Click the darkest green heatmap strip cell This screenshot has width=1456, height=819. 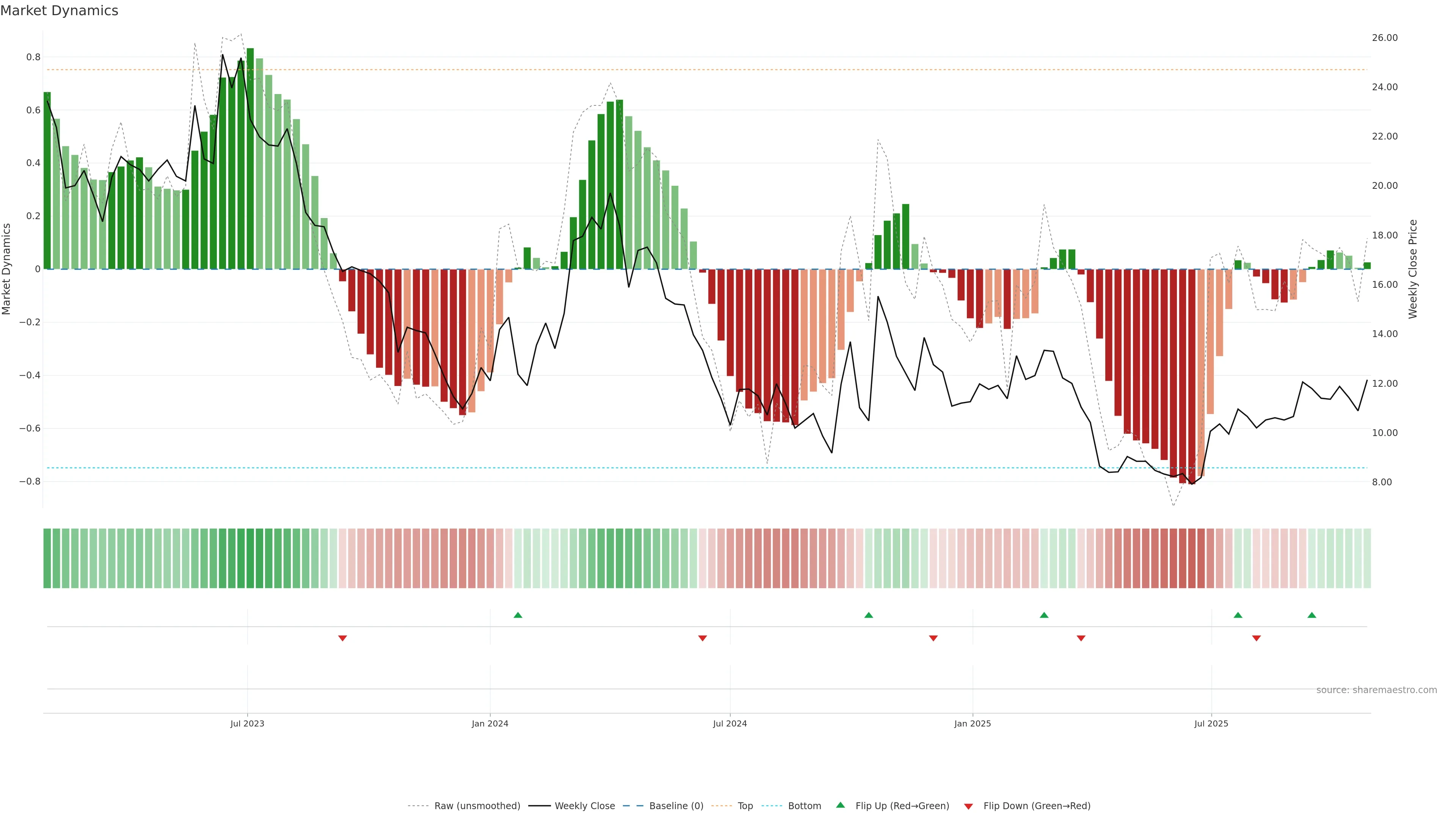point(250,558)
